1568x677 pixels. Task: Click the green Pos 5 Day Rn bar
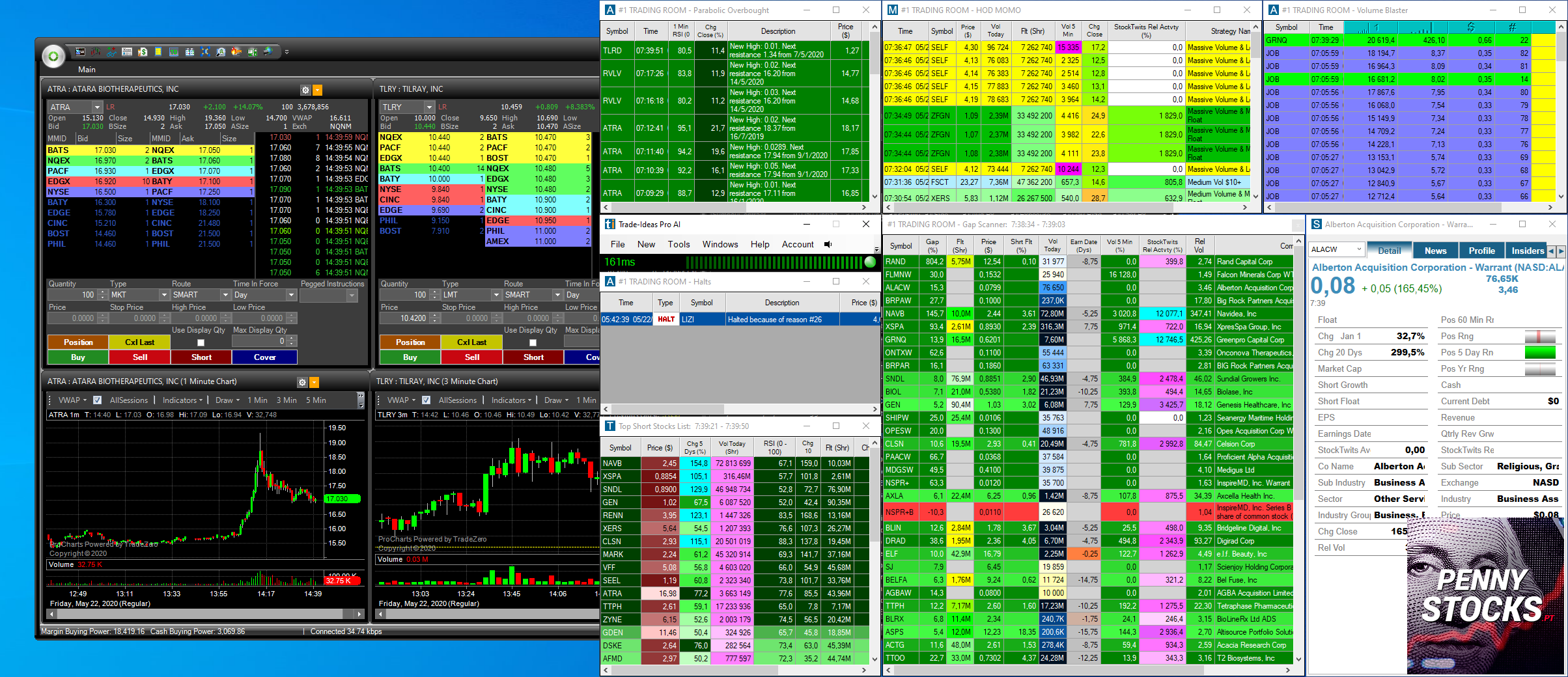click(x=1540, y=353)
